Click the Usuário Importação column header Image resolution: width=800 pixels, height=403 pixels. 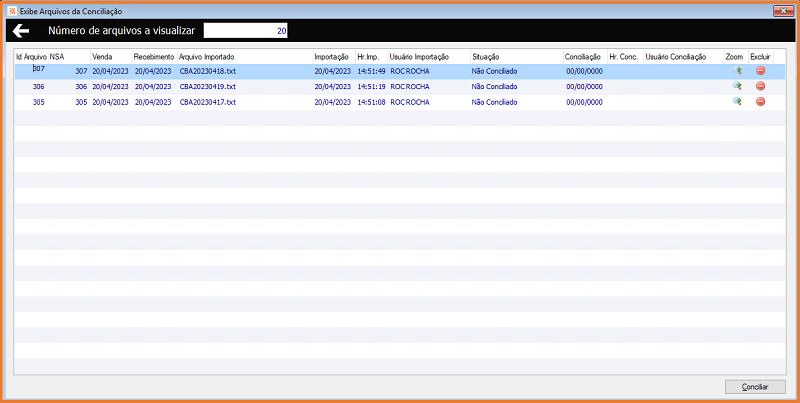429,57
